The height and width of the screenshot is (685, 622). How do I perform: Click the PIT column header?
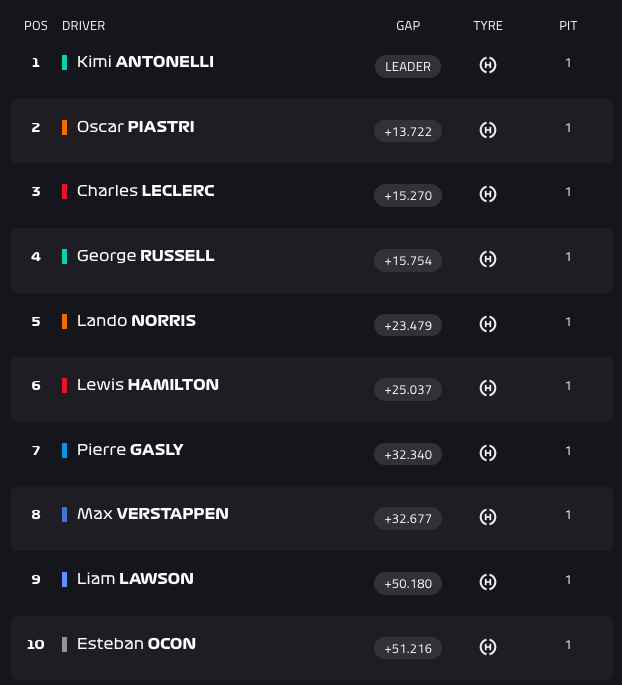coord(568,26)
